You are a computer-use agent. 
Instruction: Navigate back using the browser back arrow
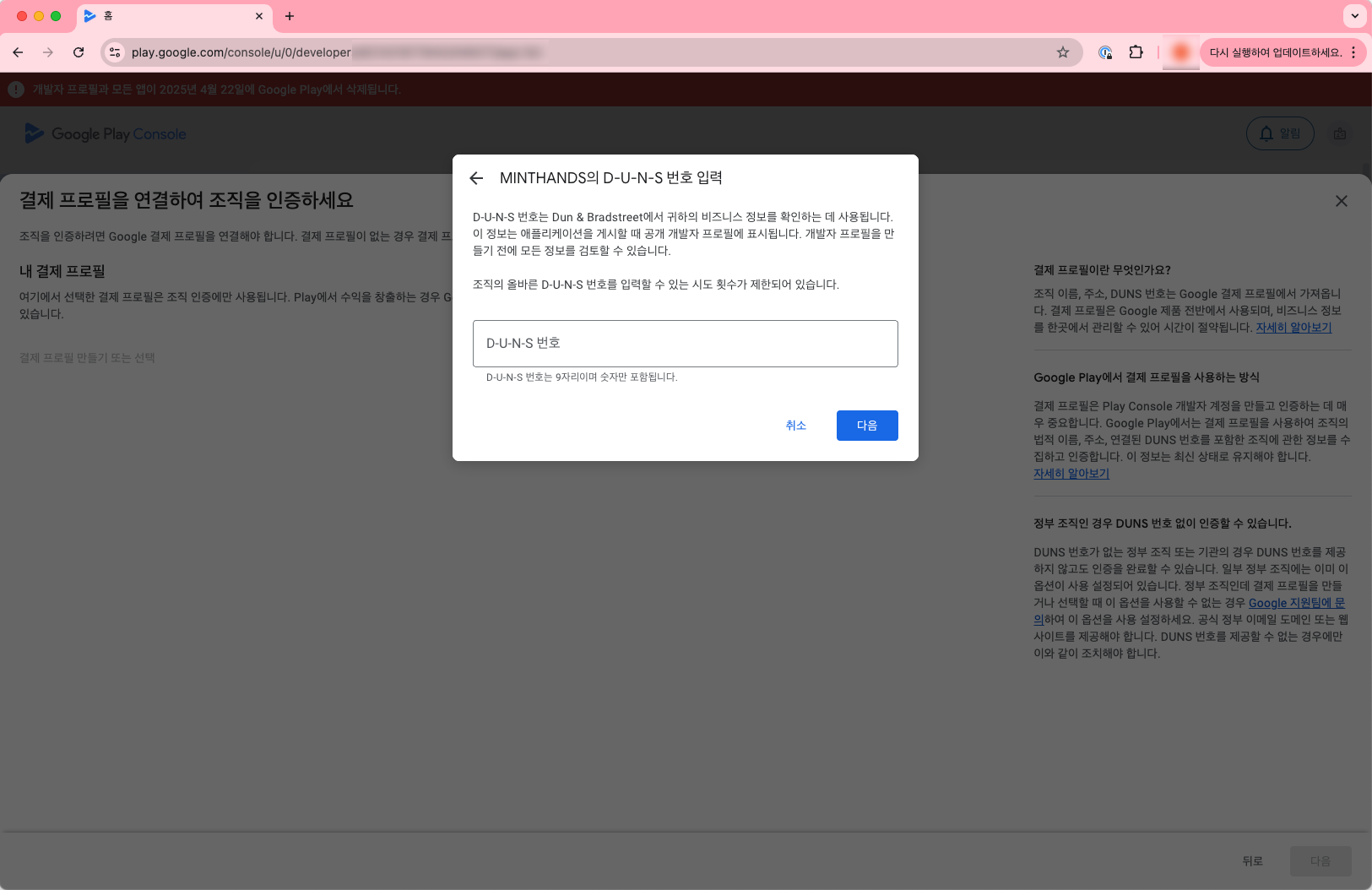coord(18,52)
